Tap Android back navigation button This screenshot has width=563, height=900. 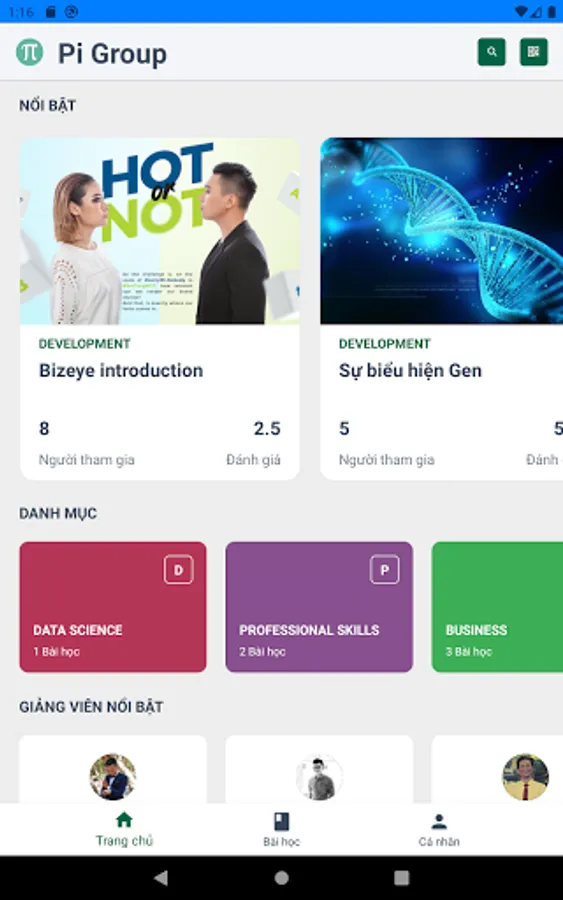161,877
